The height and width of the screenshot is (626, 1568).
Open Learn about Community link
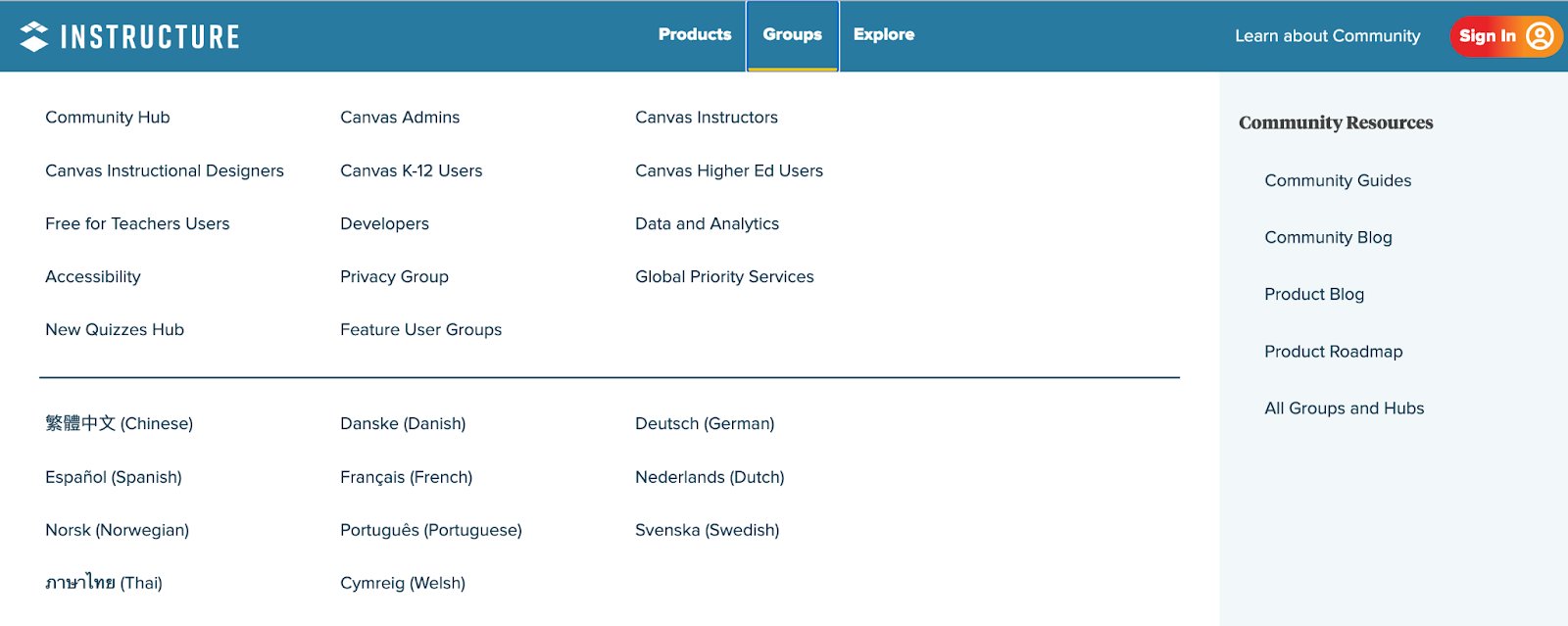pyautogui.click(x=1327, y=36)
